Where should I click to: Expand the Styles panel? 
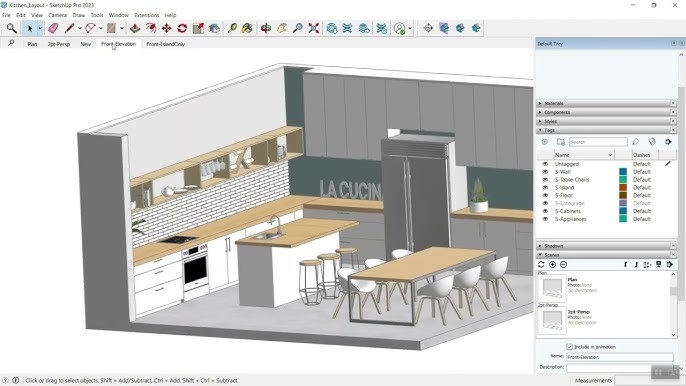click(x=540, y=121)
